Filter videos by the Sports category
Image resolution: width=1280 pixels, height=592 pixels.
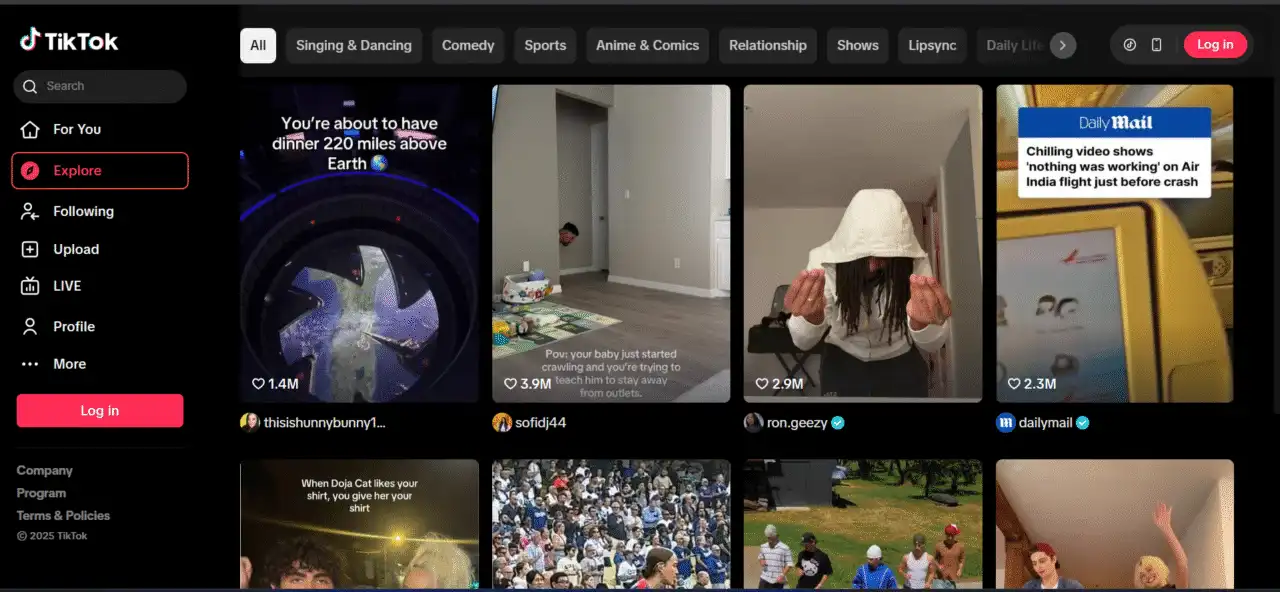coord(545,45)
